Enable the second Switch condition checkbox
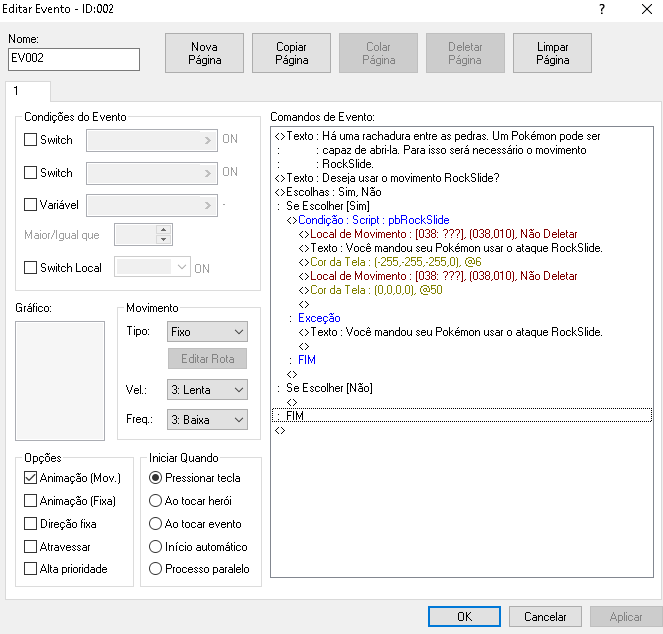Image resolution: width=663 pixels, height=634 pixels. (x=30, y=173)
